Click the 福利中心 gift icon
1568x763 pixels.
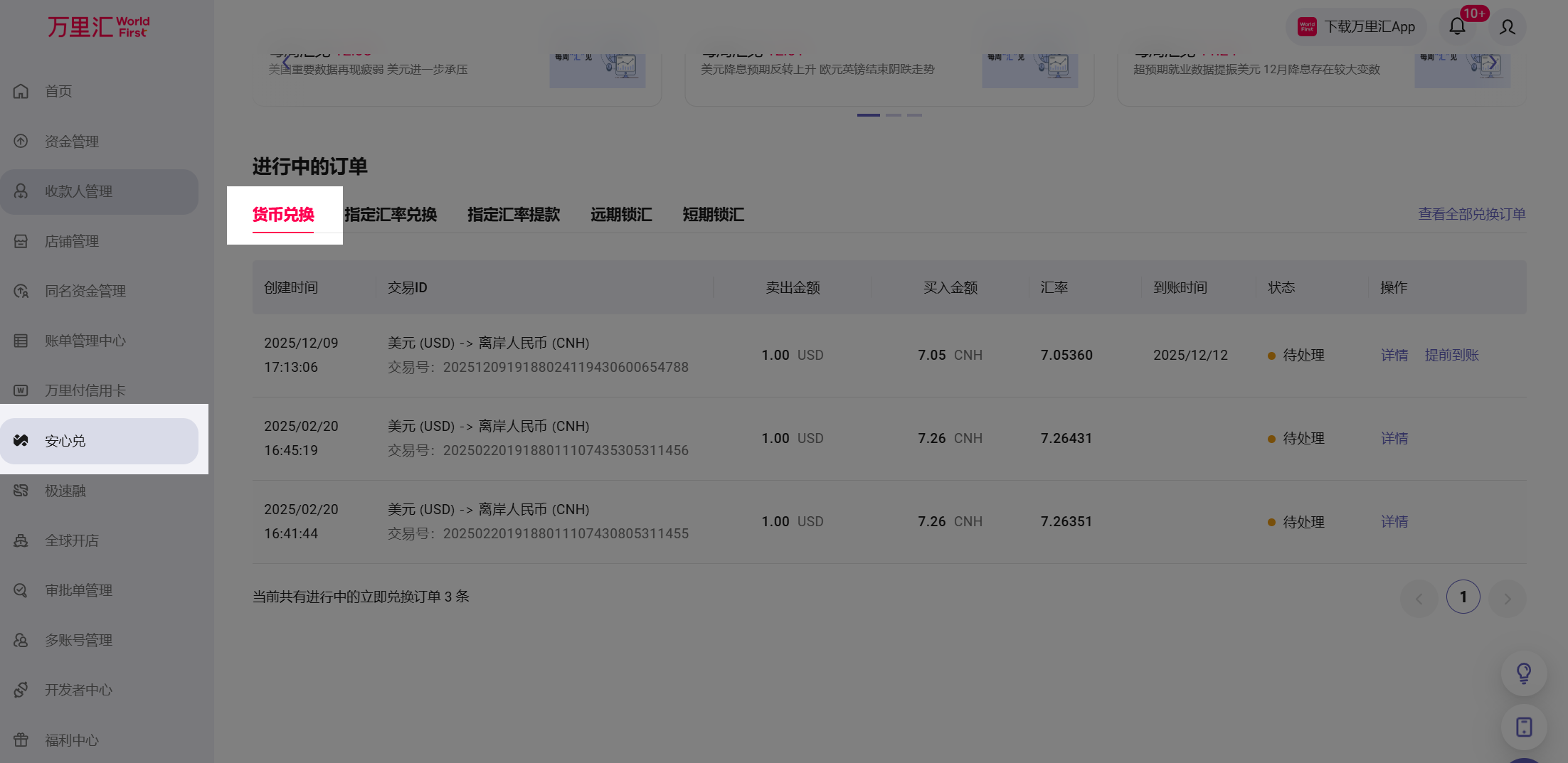pos(21,740)
